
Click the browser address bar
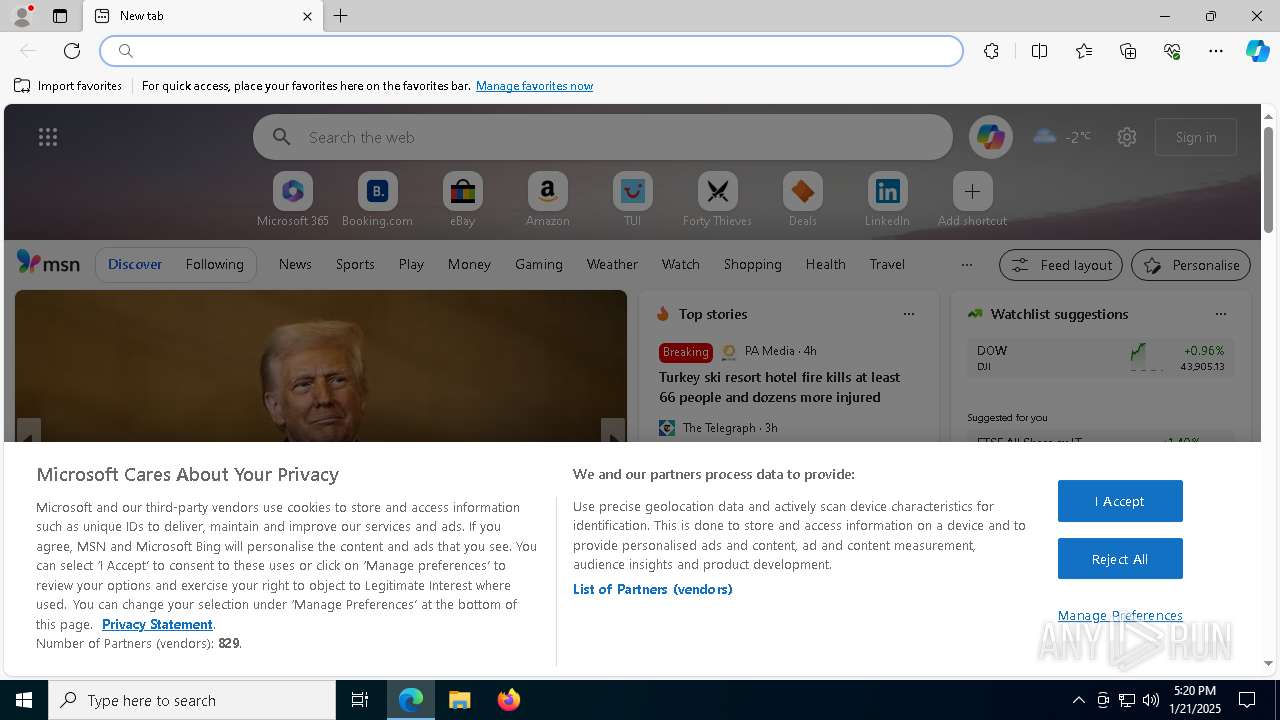[x=532, y=51]
